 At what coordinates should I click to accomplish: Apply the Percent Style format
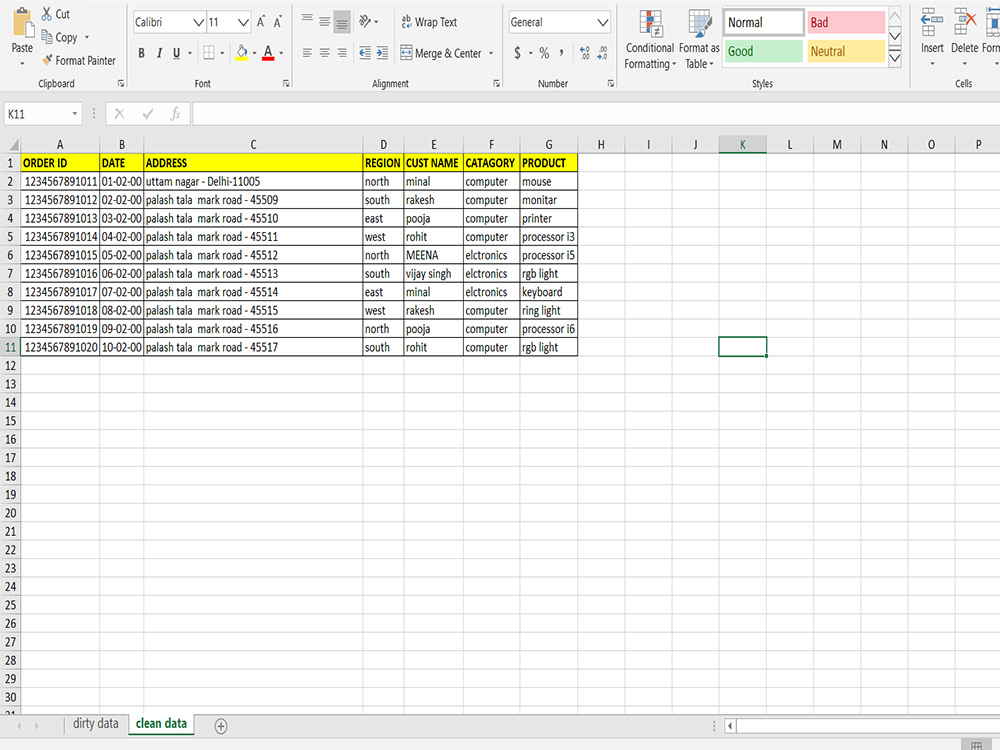[544, 52]
